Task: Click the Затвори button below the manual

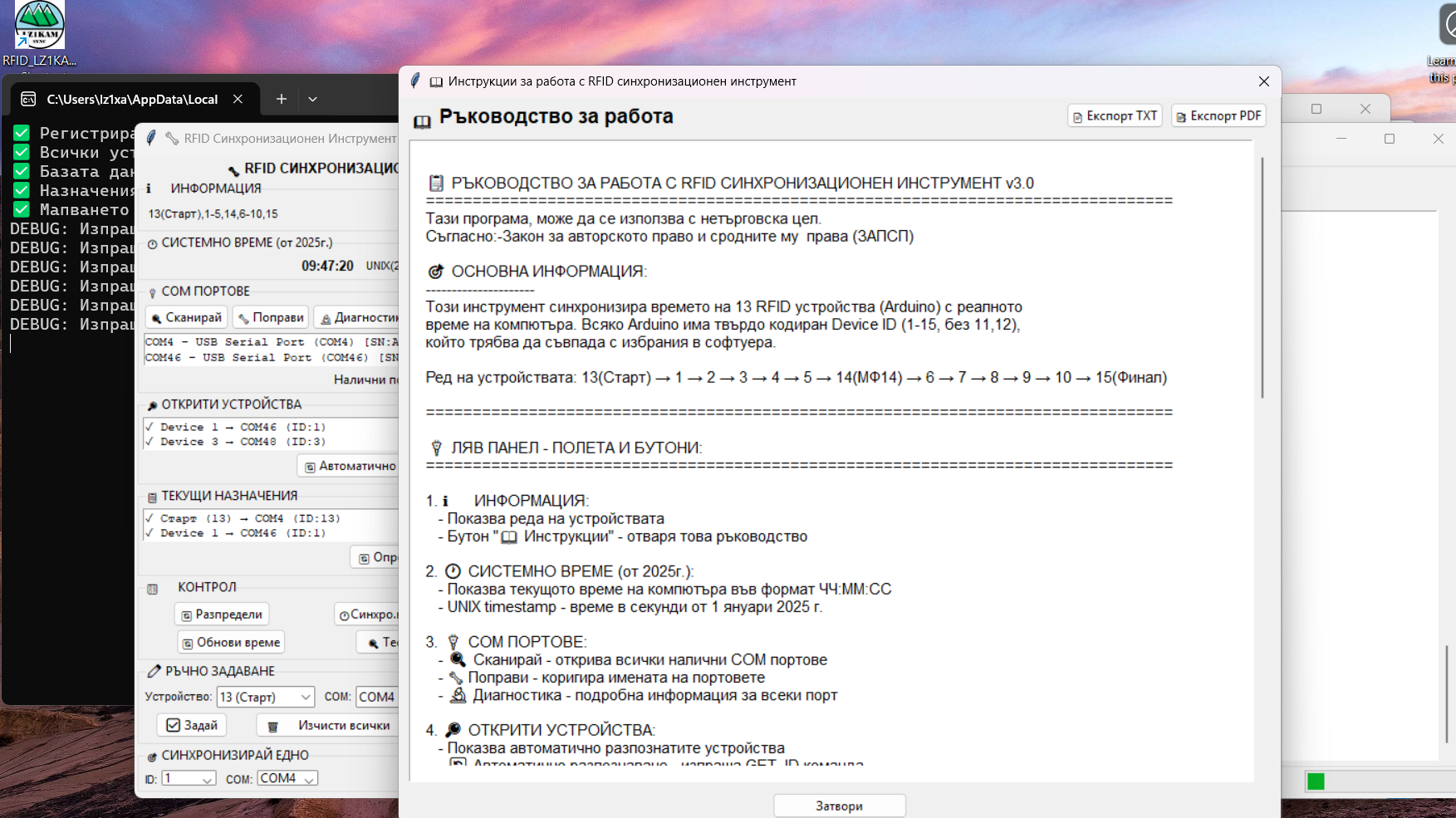Action: pyautogui.click(x=839, y=806)
